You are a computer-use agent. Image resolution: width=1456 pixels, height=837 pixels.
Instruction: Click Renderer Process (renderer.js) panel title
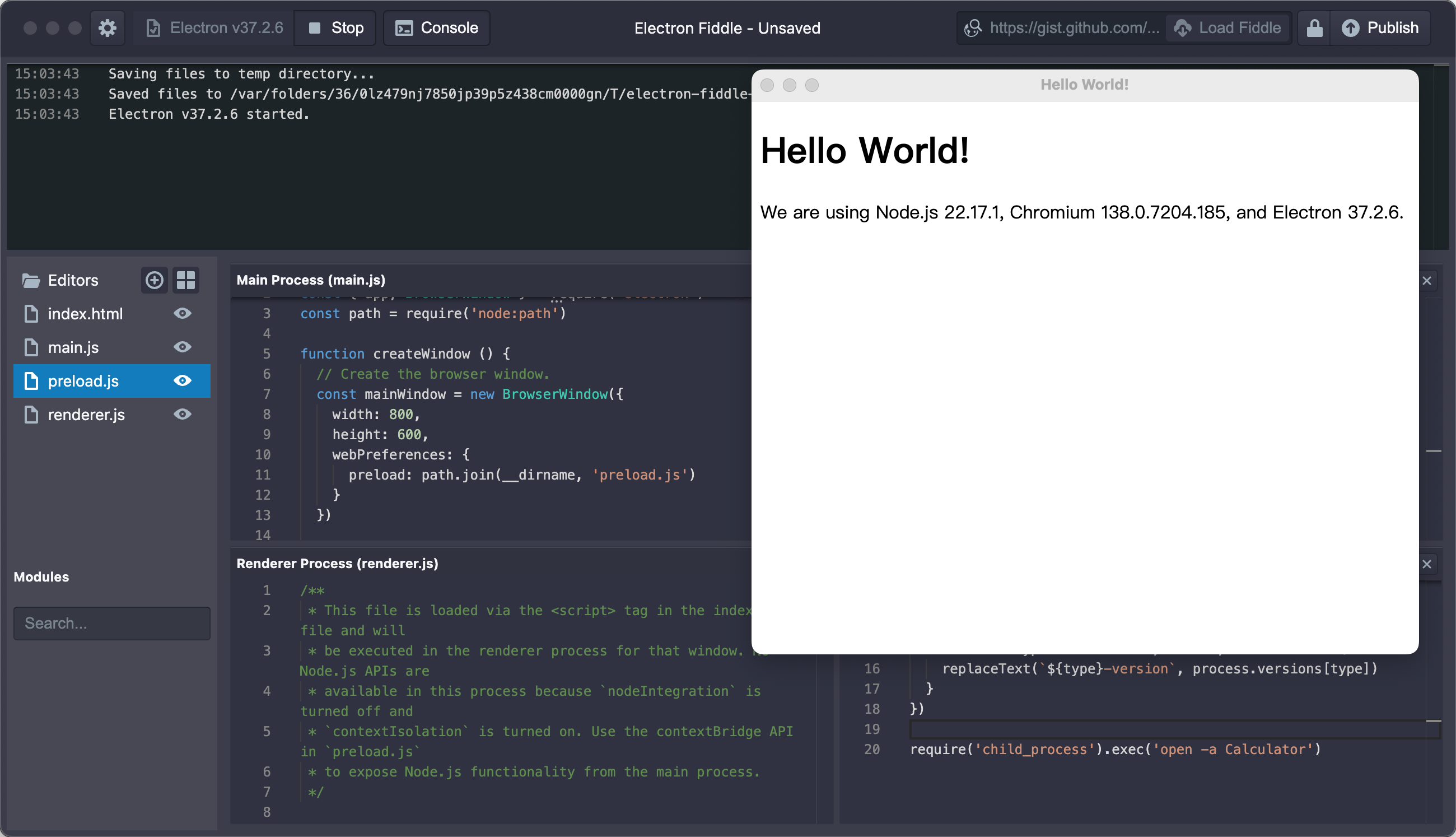pyautogui.click(x=337, y=564)
